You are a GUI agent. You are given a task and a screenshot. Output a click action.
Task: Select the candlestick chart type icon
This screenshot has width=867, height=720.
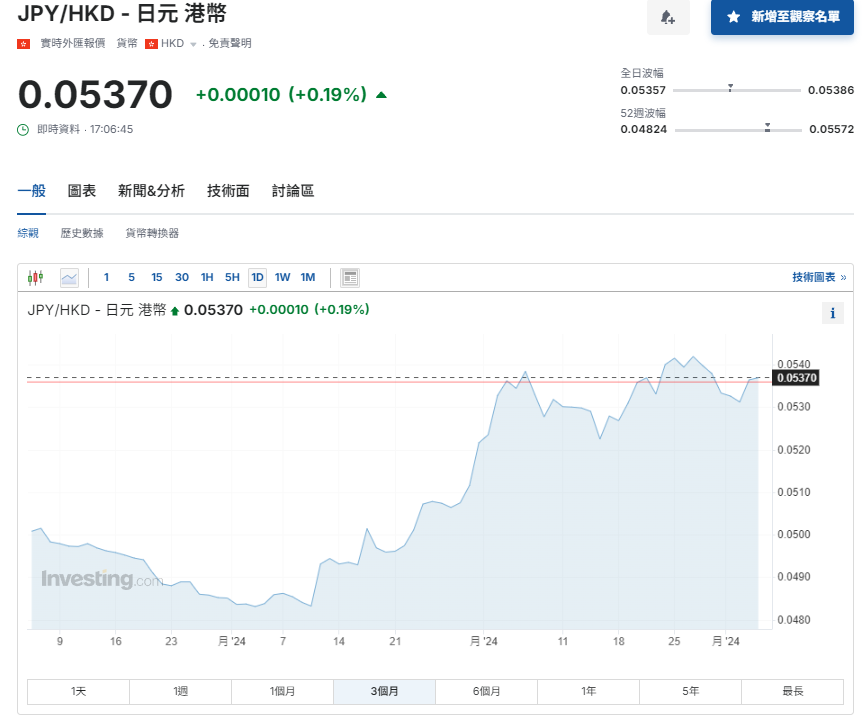click(x=36, y=277)
